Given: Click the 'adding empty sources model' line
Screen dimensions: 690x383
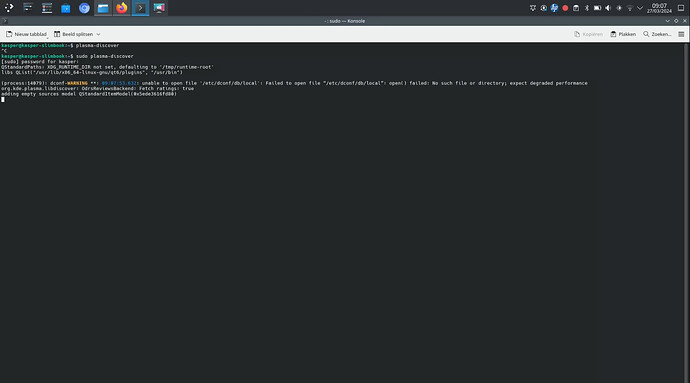Looking at the screenshot, I should (x=89, y=94).
